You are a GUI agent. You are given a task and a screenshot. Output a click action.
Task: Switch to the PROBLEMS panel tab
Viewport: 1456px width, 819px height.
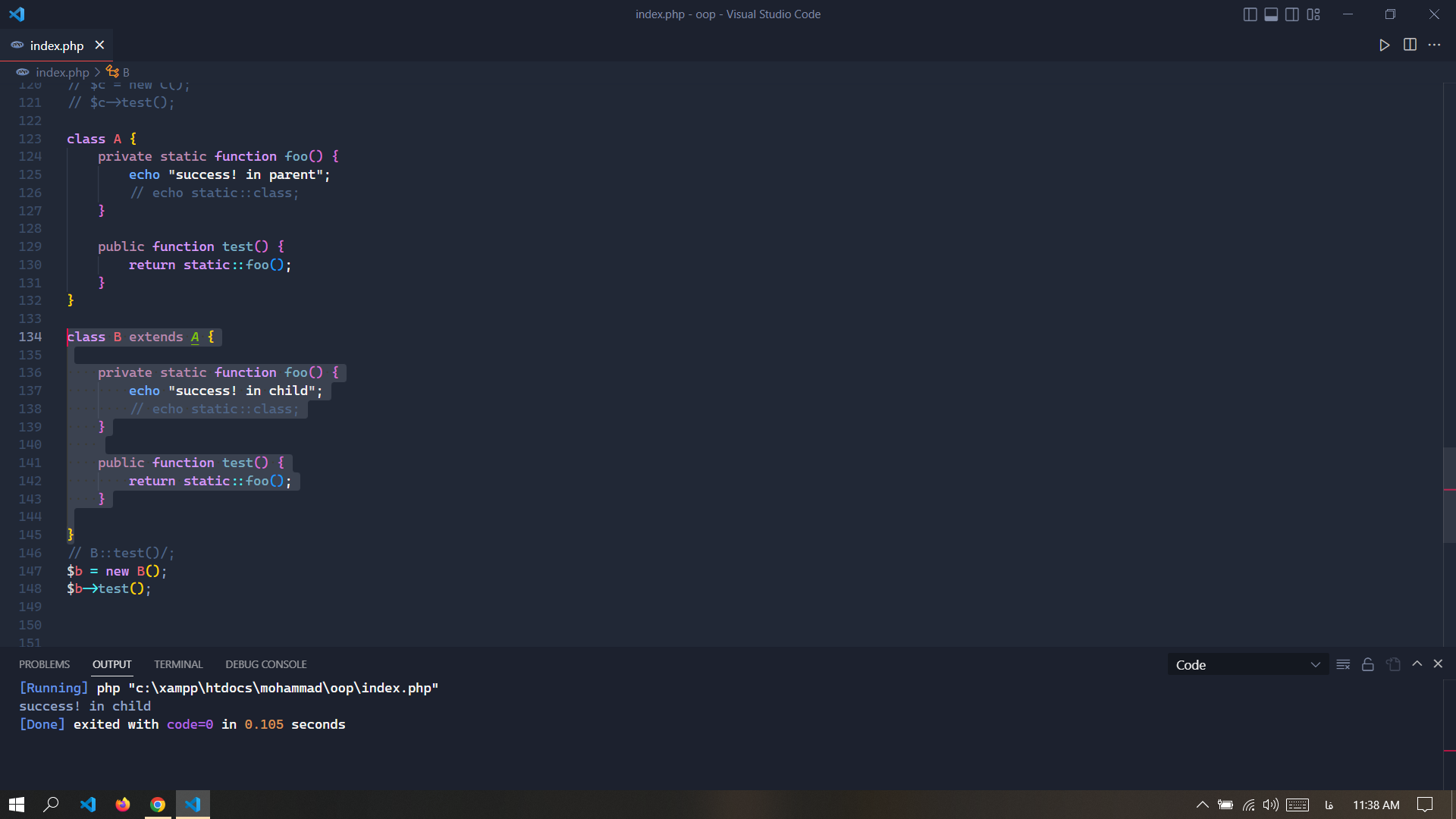point(44,664)
